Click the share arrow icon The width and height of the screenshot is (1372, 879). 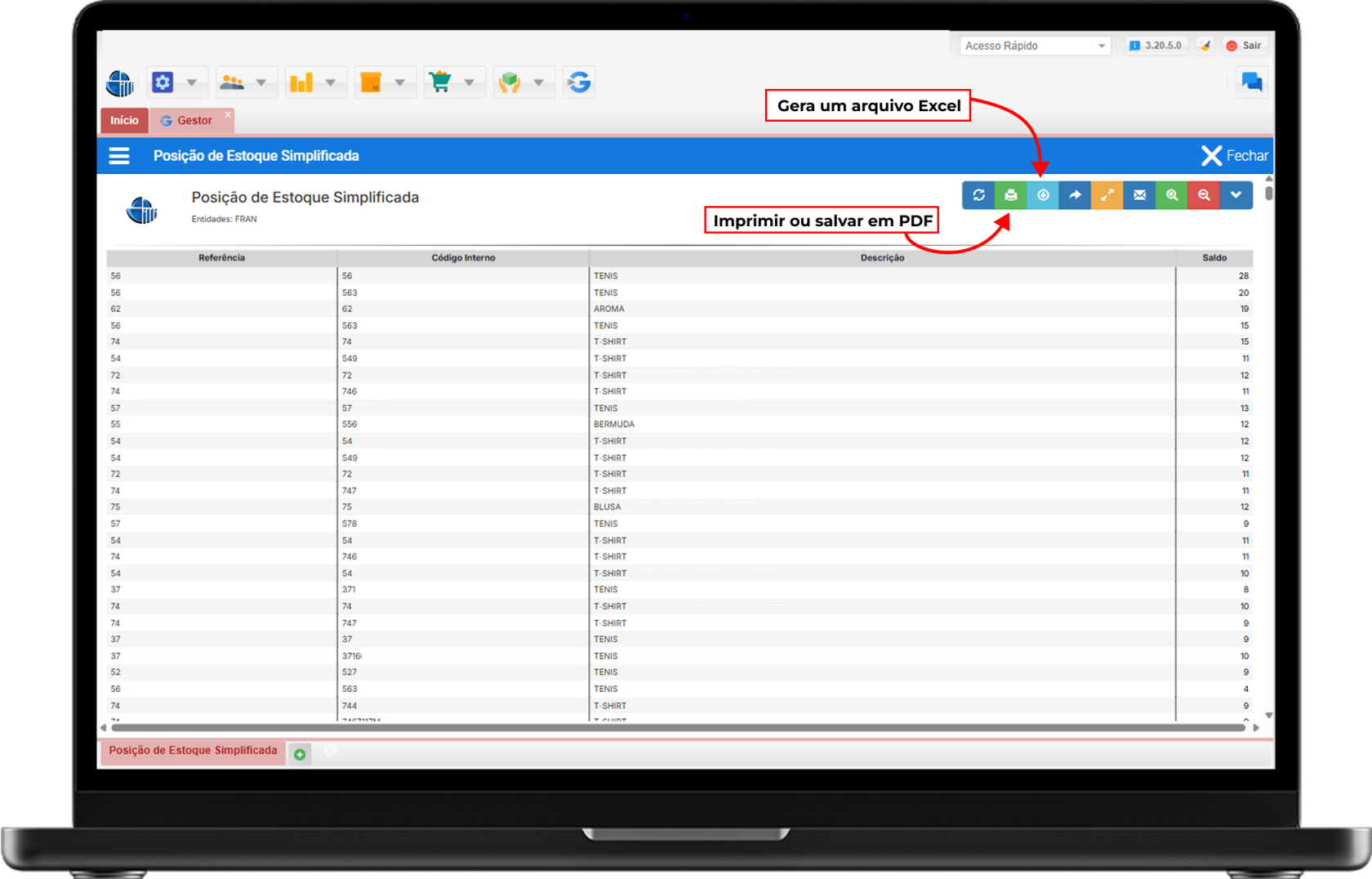point(1075,195)
